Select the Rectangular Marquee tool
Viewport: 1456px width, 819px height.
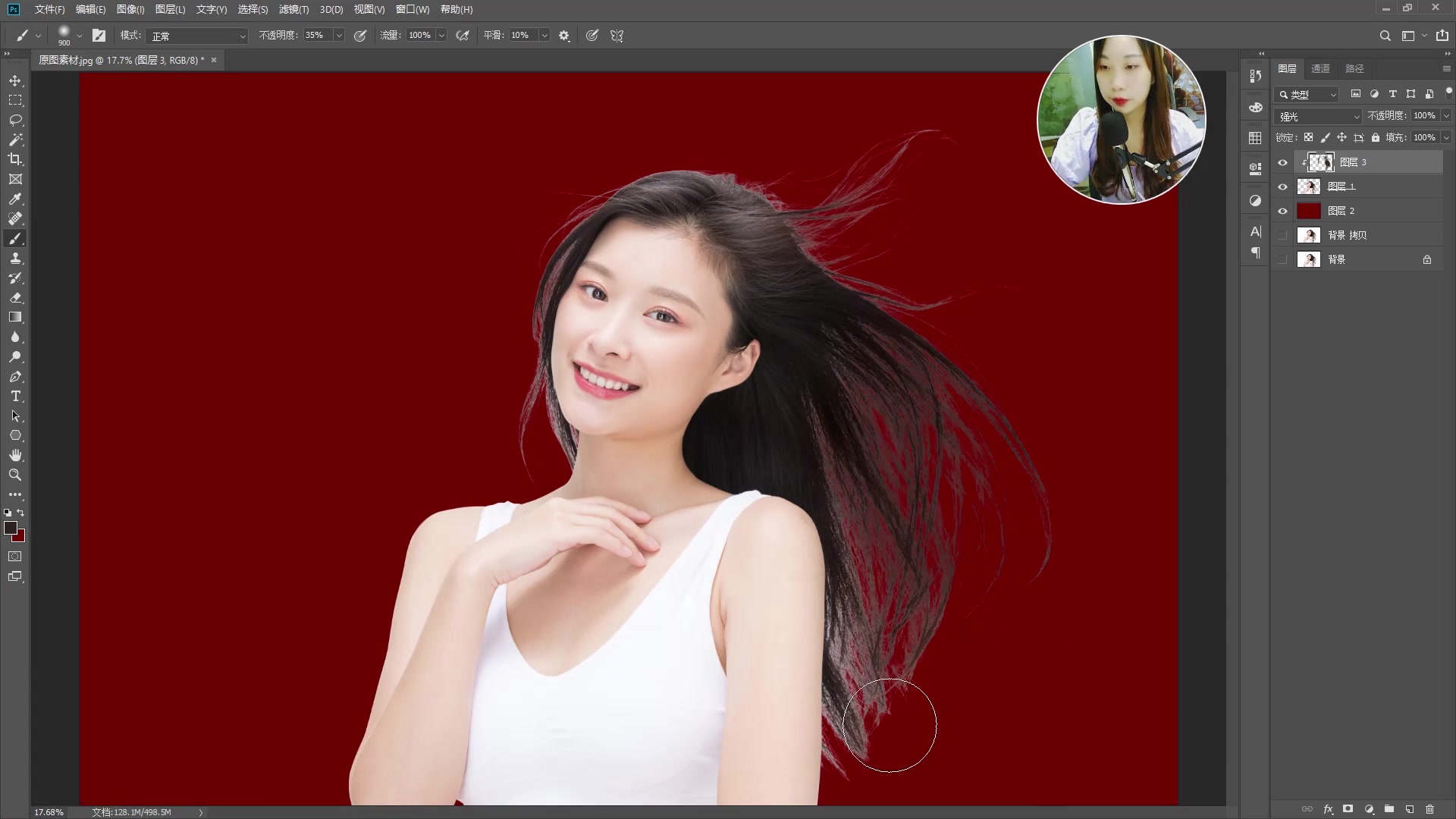tap(15, 100)
